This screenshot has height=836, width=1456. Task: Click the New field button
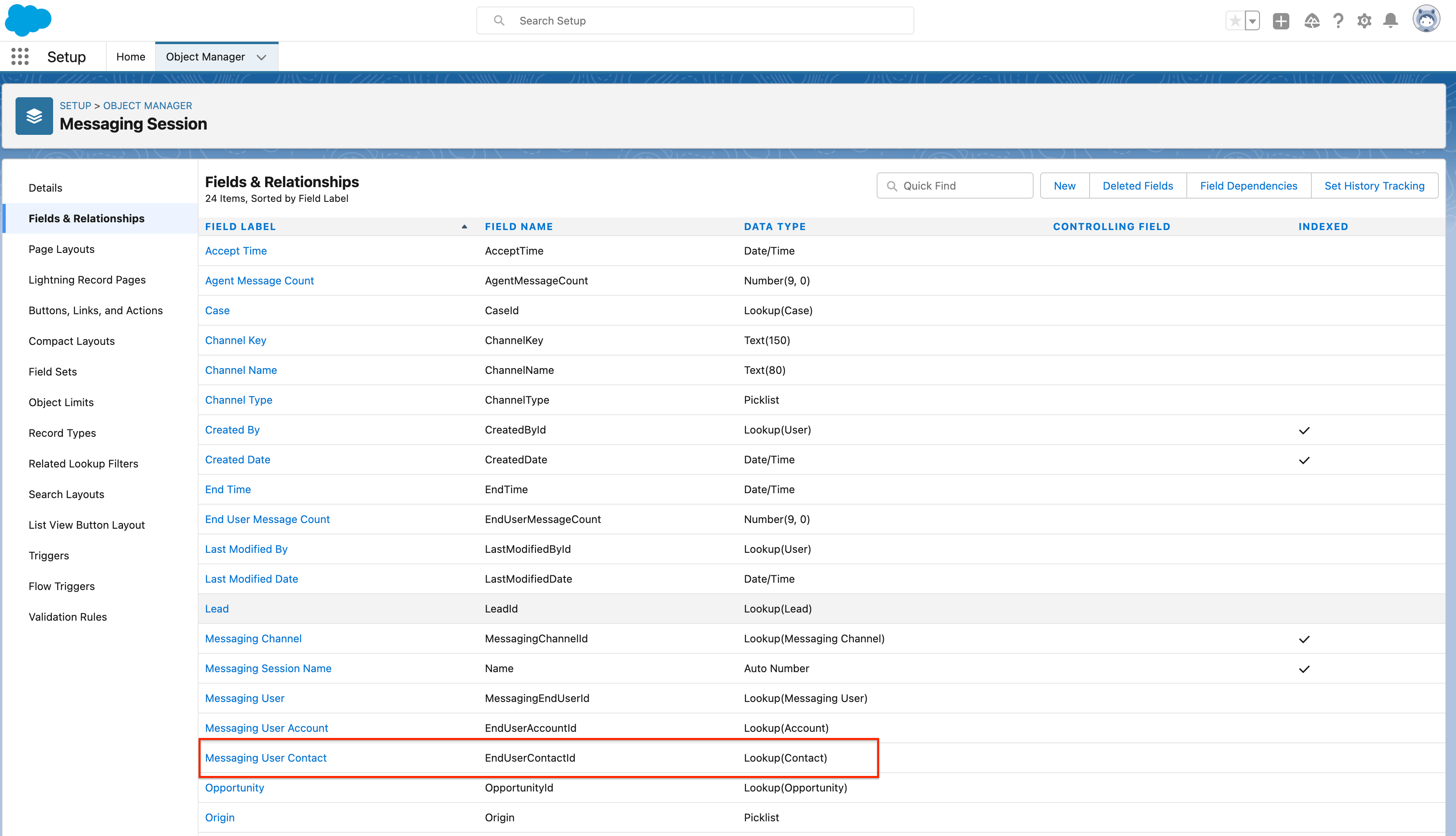tap(1065, 186)
